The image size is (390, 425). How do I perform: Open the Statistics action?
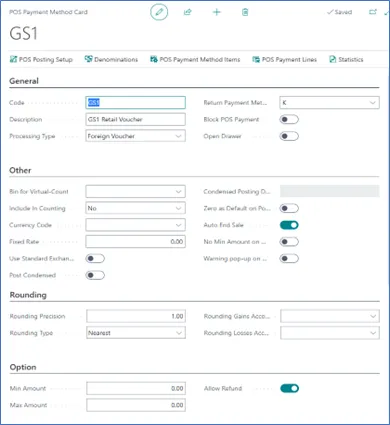click(x=346, y=60)
